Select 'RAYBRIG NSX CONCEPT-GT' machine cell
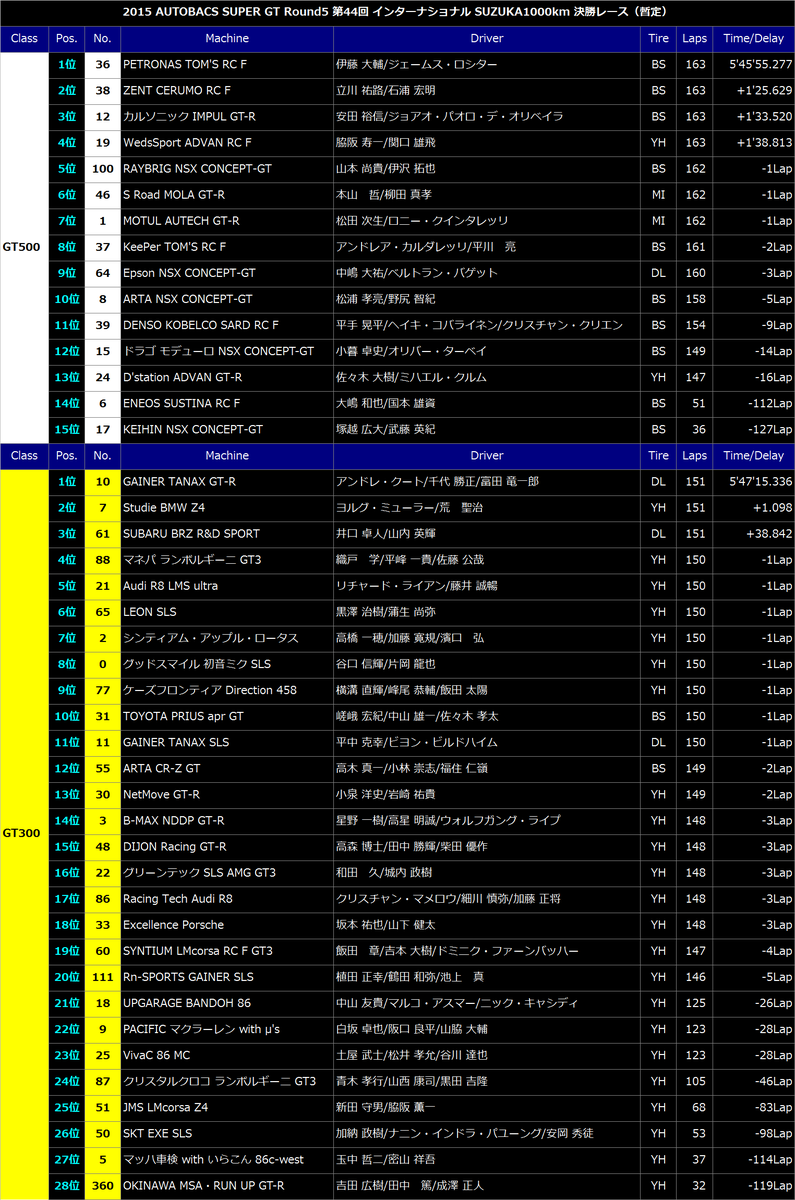Screen dimensions: 795x1200 (226, 169)
